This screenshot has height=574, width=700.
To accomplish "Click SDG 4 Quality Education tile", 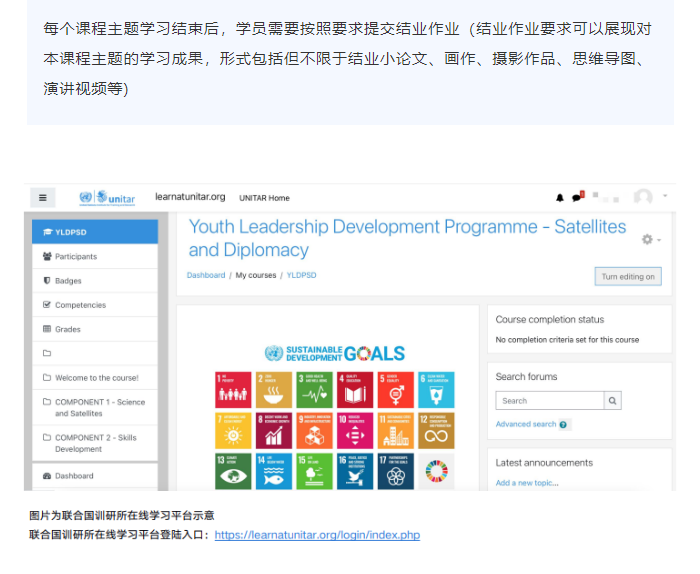I will click(355, 390).
